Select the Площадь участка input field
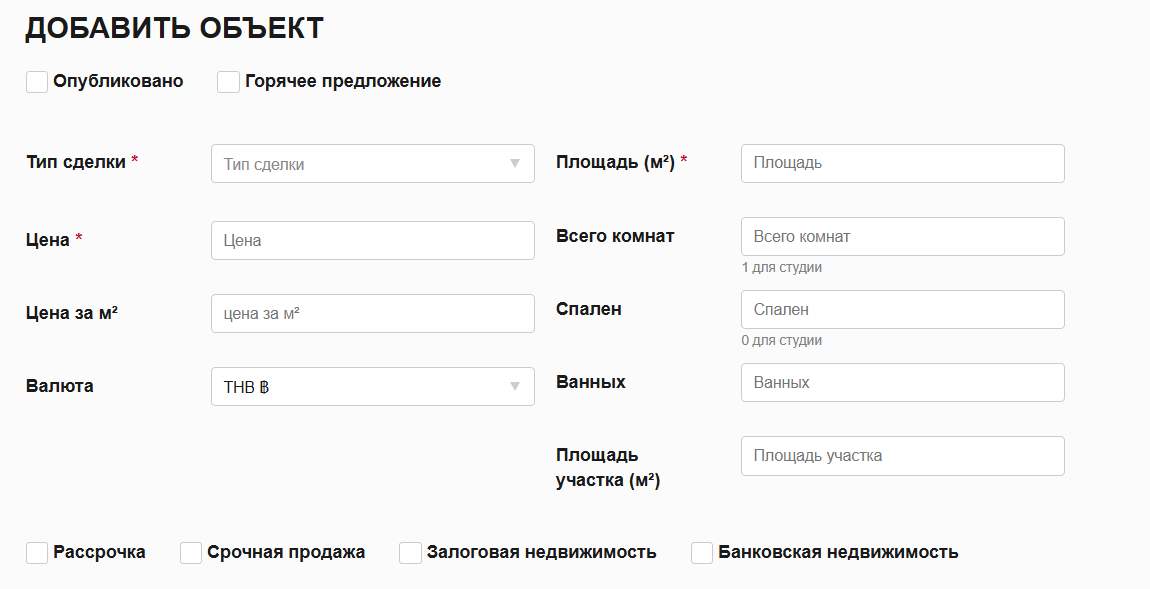 (x=902, y=456)
